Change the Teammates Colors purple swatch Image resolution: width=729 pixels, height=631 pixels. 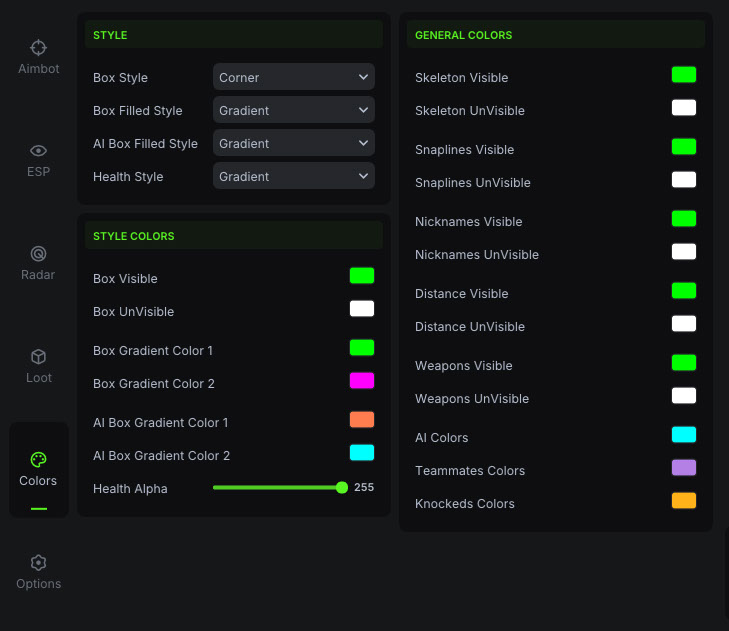click(x=684, y=468)
